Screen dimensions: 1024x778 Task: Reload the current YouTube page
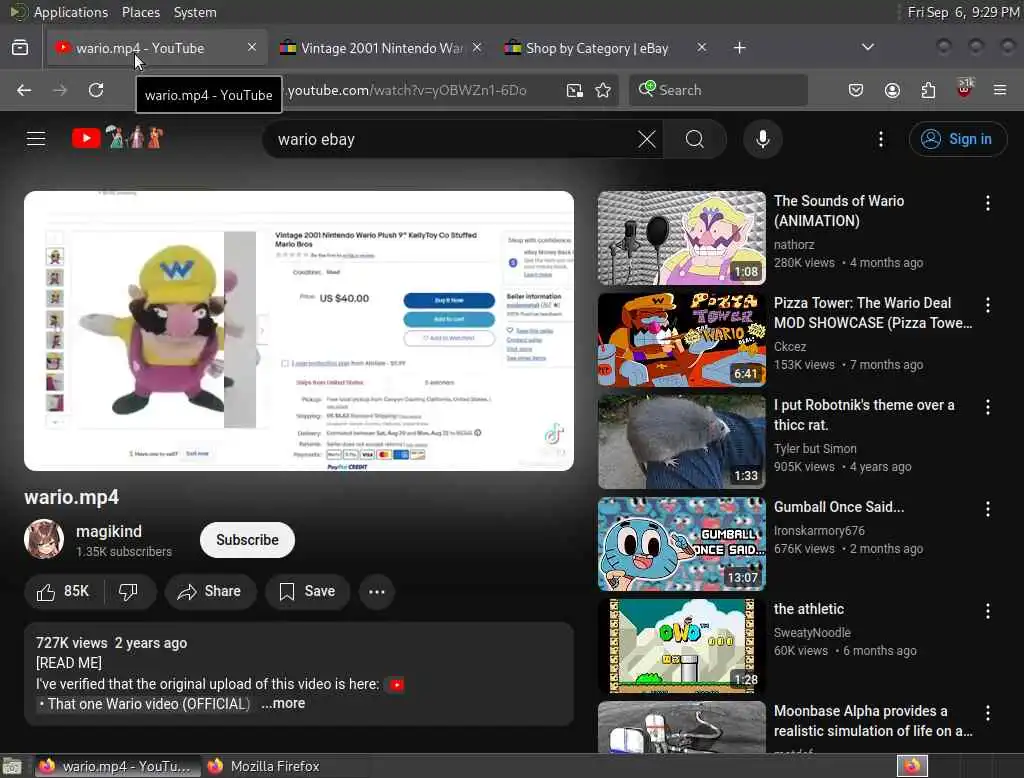(96, 90)
